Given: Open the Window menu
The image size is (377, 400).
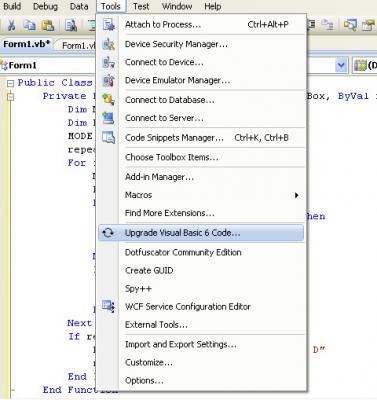Looking at the screenshot, I should [x=177, y=6].
